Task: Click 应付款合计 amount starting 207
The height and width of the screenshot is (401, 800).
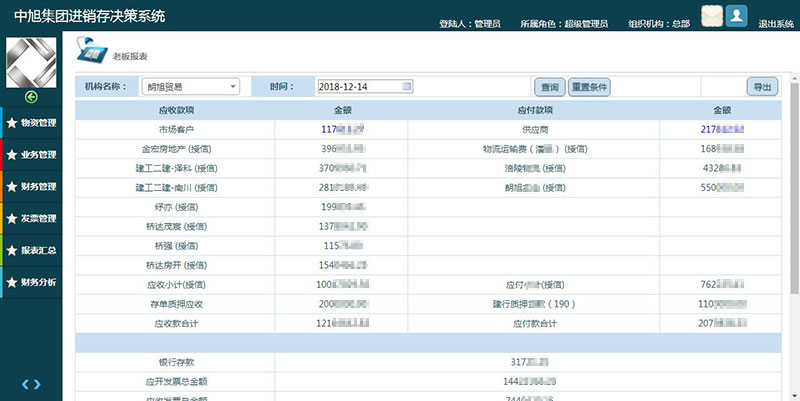Action: [722, 323]
